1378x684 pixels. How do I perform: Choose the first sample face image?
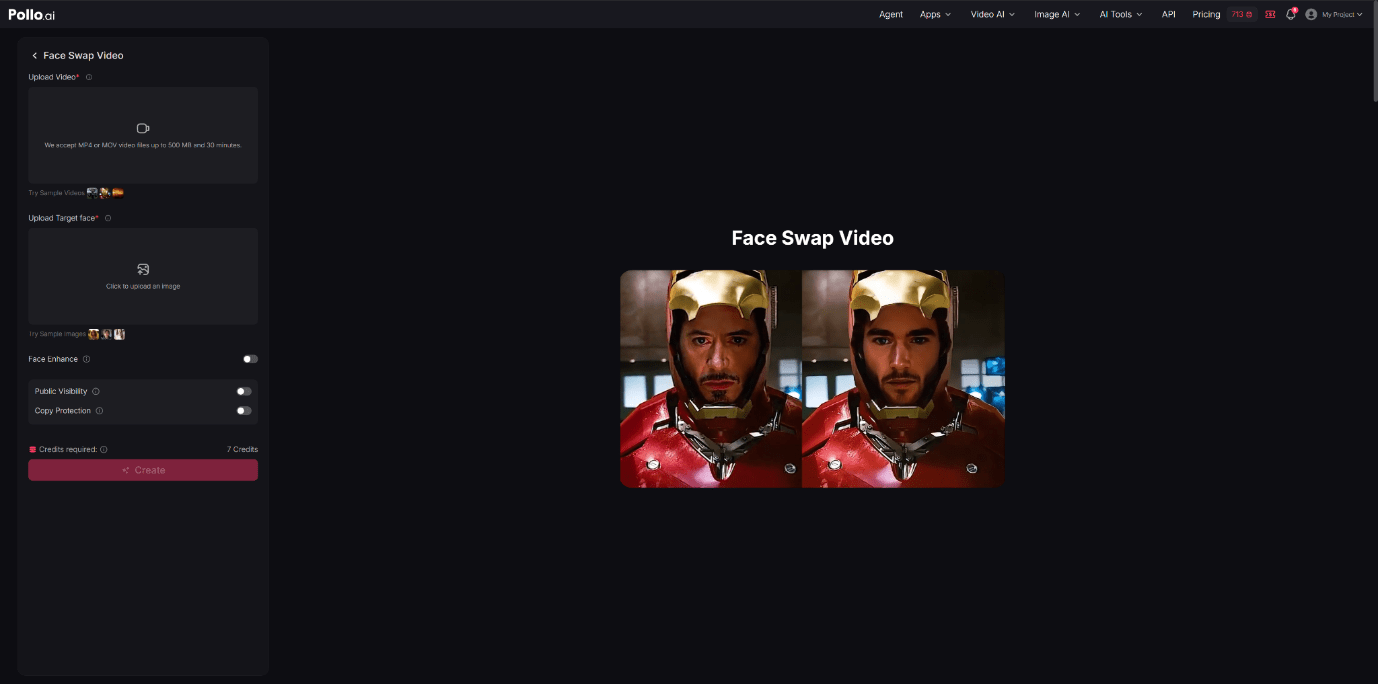click(x=94, y=334)
